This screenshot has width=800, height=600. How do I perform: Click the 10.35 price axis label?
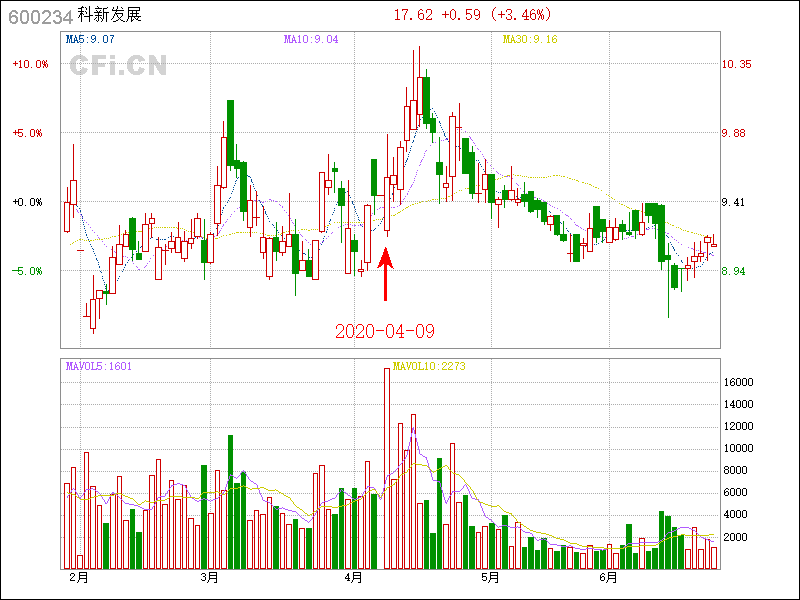click(737, 64)
